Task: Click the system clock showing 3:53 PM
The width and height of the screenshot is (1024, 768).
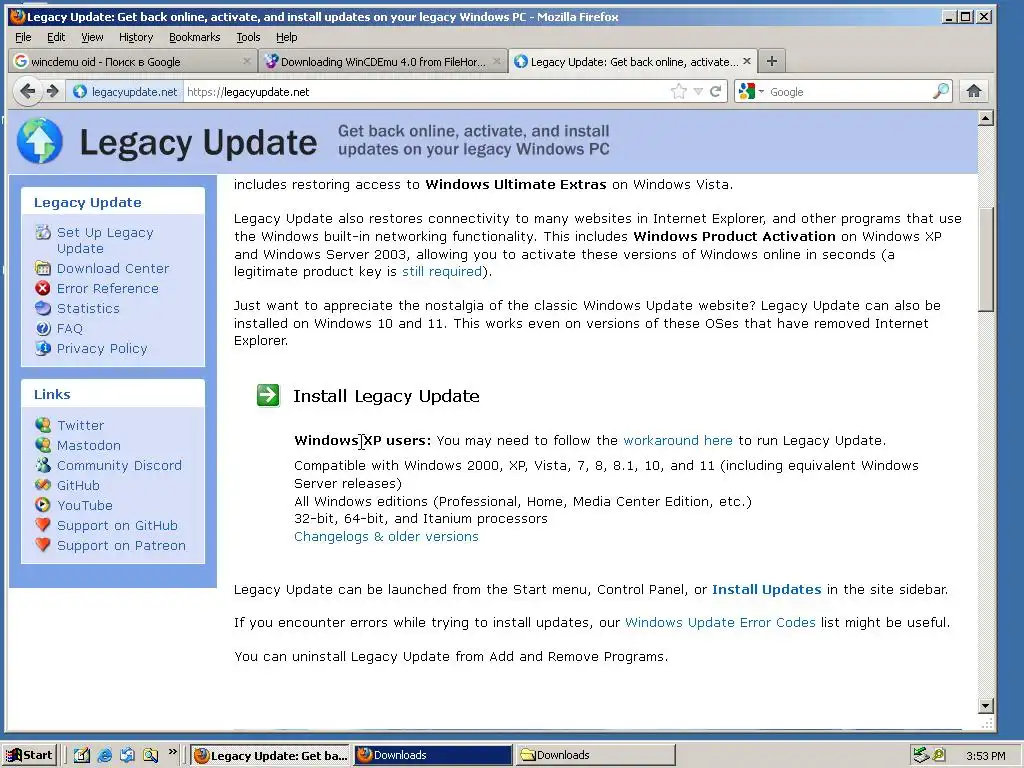Action: pyautogui.click(x=985, y=756)
